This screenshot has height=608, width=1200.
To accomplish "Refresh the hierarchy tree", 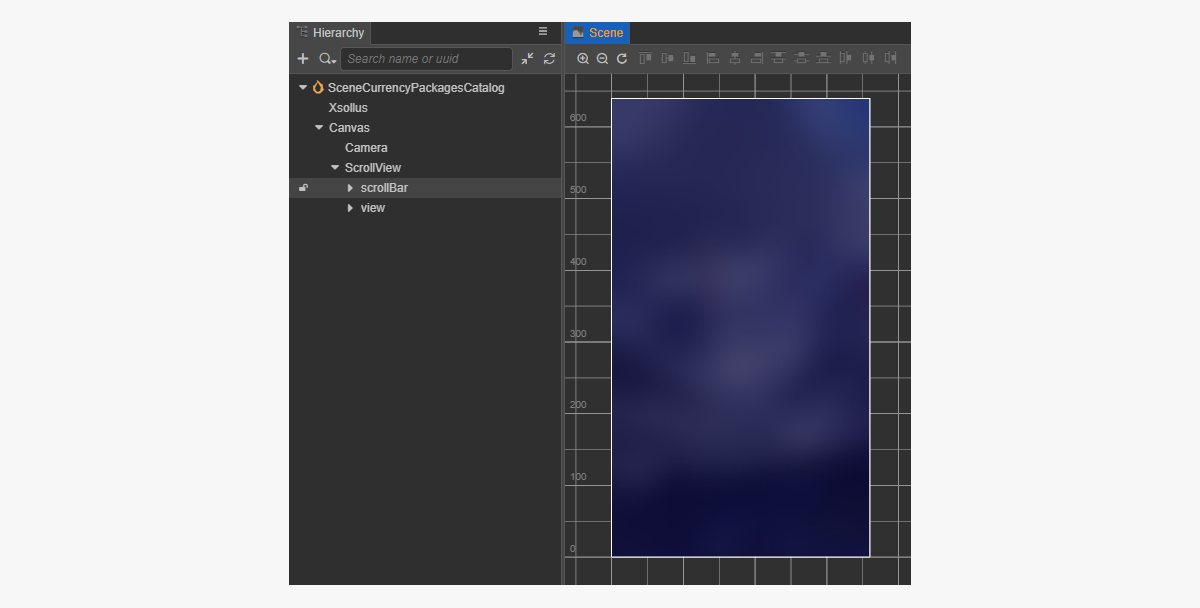I will coord(549,59).
